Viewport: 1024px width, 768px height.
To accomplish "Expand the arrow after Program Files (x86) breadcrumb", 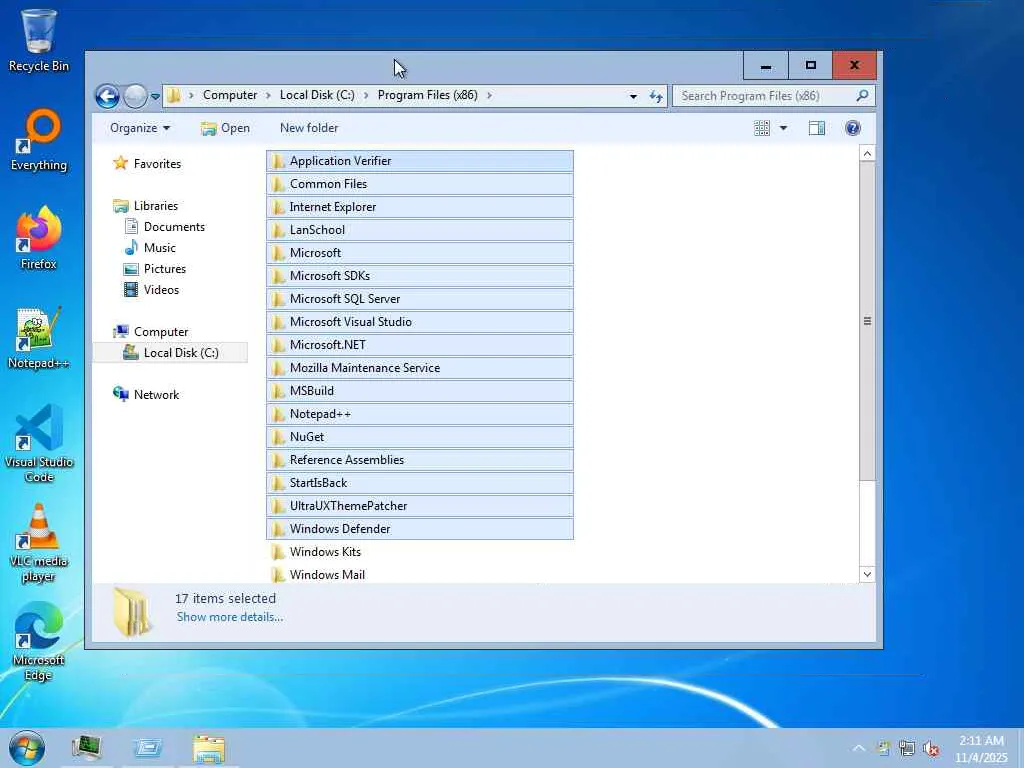I will pos(489,95).
